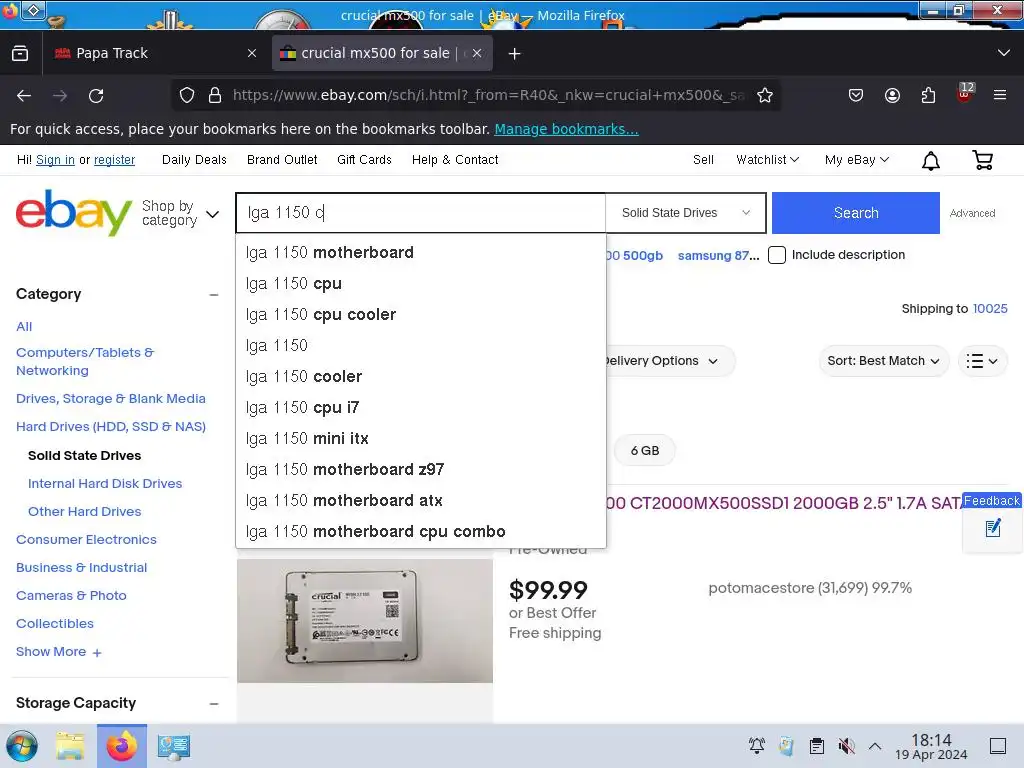The image size is (1024, 768).
Task: Open the Feedback edit icon
Action: [x=993, y=528]
